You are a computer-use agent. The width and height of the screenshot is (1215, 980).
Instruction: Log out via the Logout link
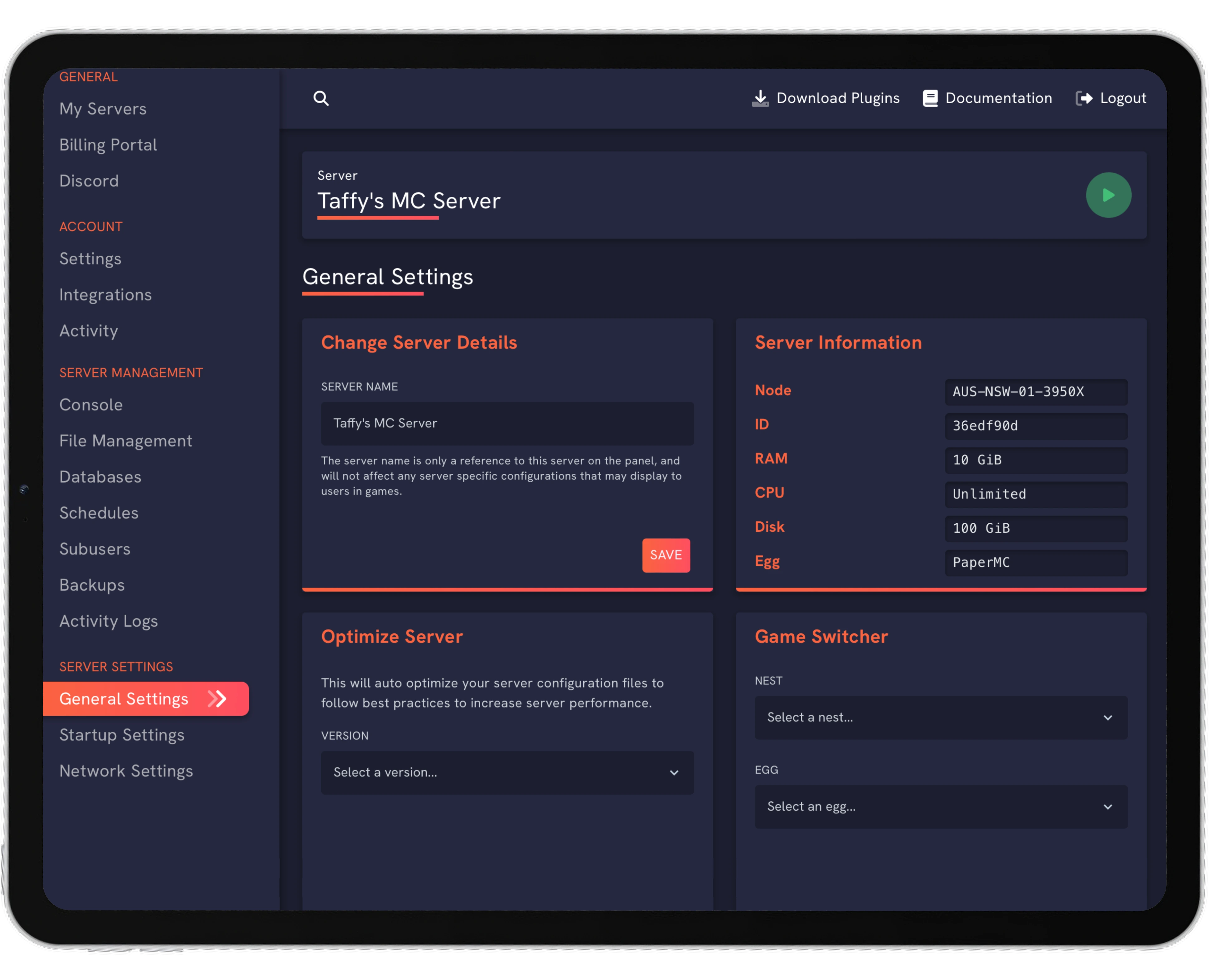tap(1111, 98)
